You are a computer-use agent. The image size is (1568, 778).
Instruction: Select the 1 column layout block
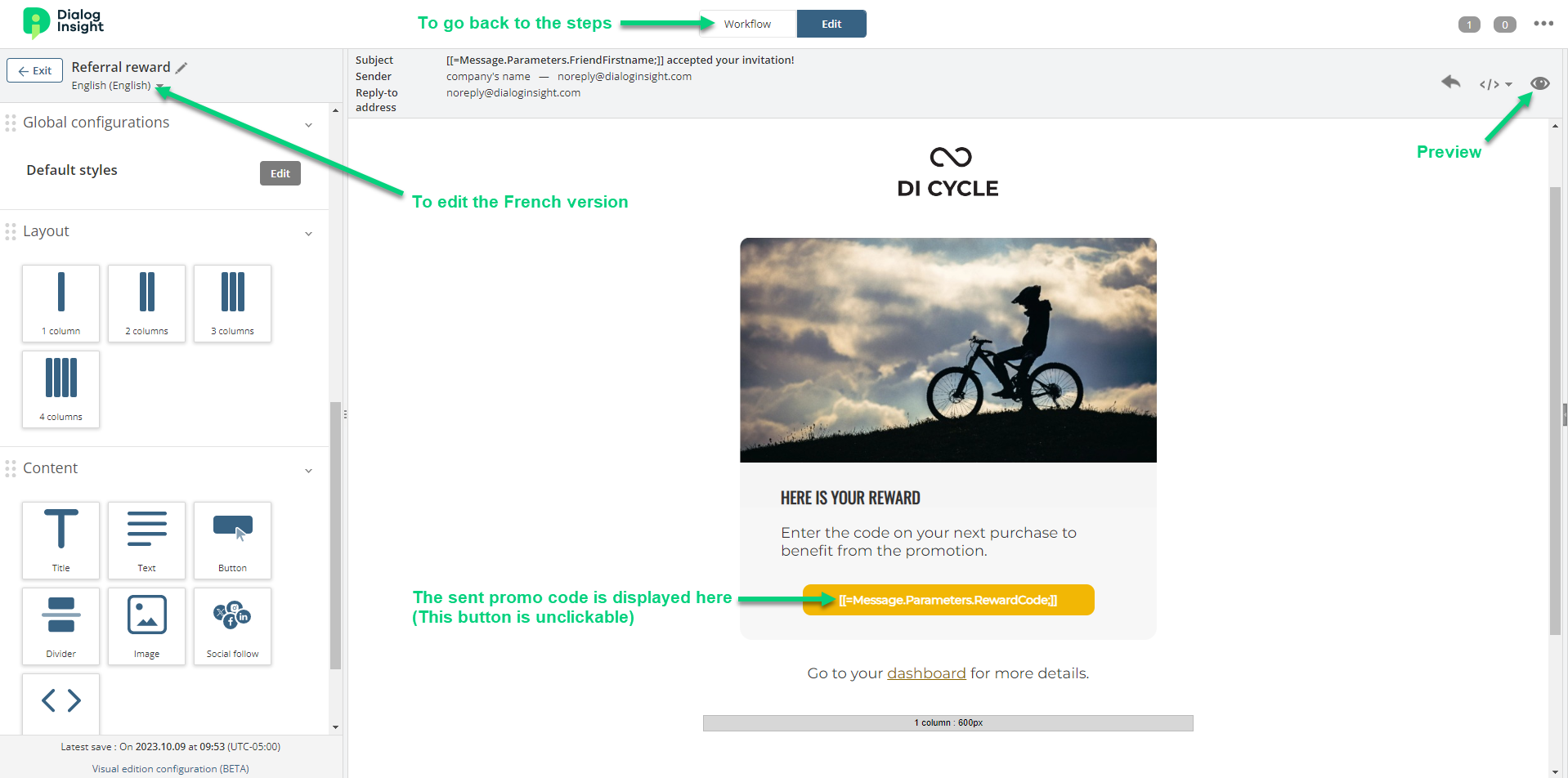[61, 303]
